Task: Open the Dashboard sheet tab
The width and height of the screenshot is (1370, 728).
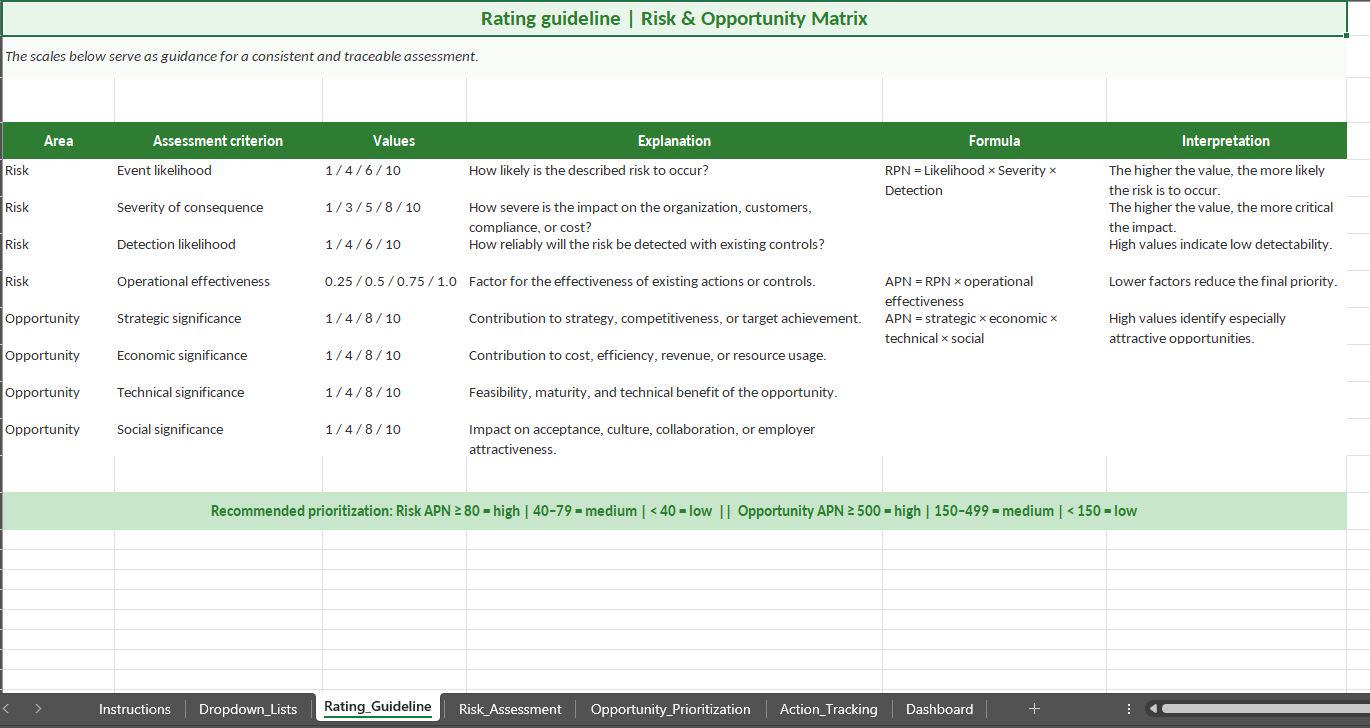Action: click(x=939, y=708)
